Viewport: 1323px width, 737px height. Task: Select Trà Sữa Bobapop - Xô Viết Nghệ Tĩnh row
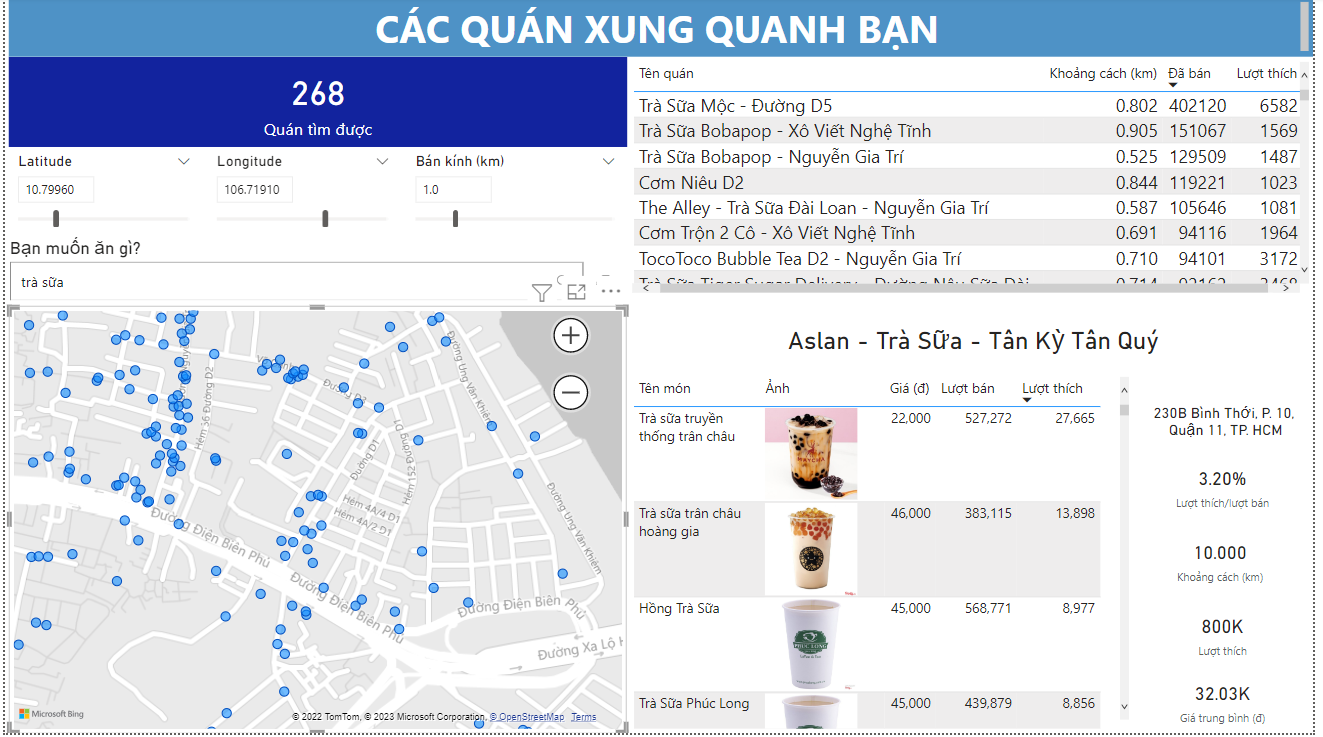(x=966, y=131)
